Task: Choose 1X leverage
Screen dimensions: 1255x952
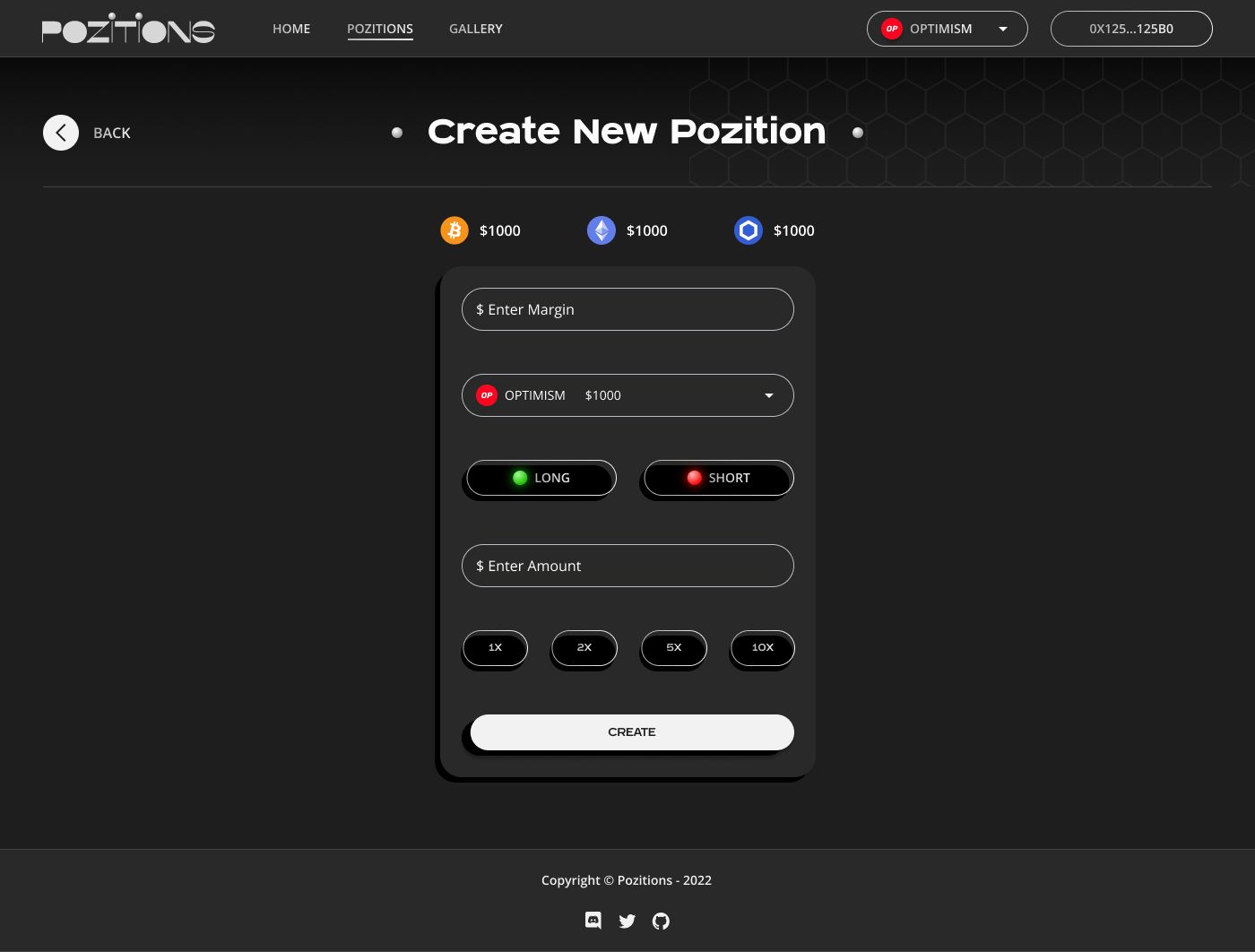Action: point(495,647)
